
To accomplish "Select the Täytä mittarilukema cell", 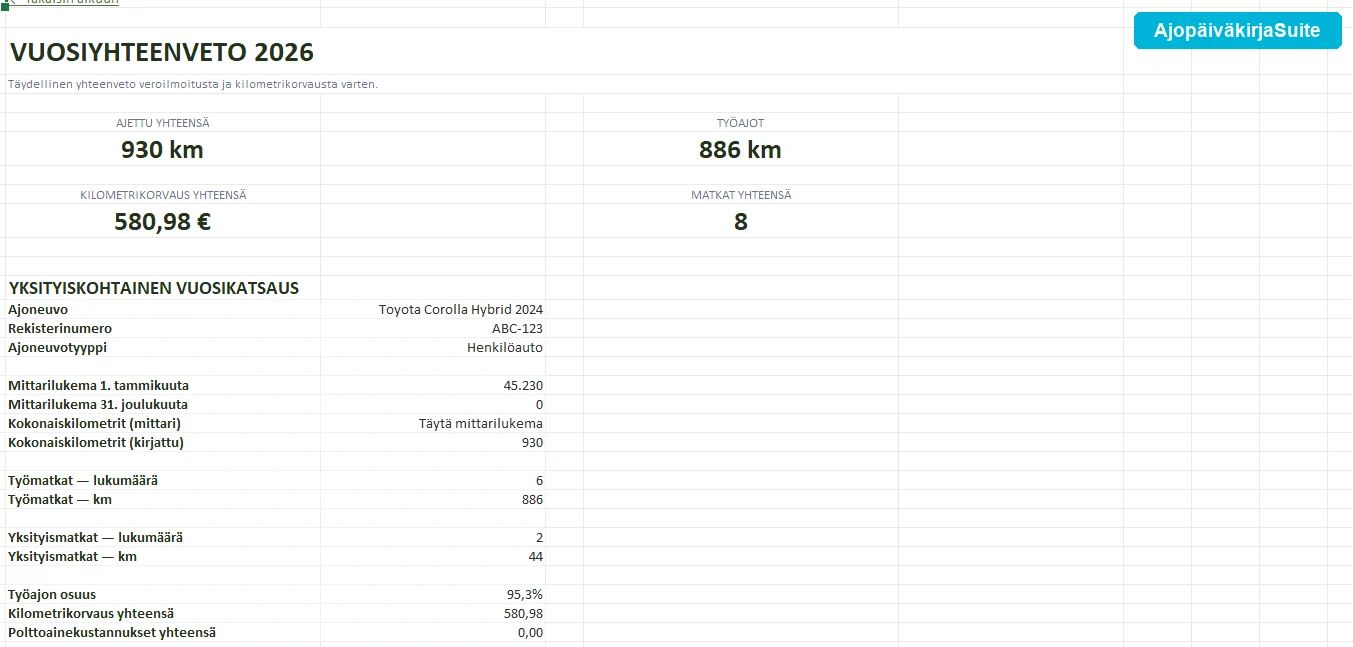I will click(433, 424).
